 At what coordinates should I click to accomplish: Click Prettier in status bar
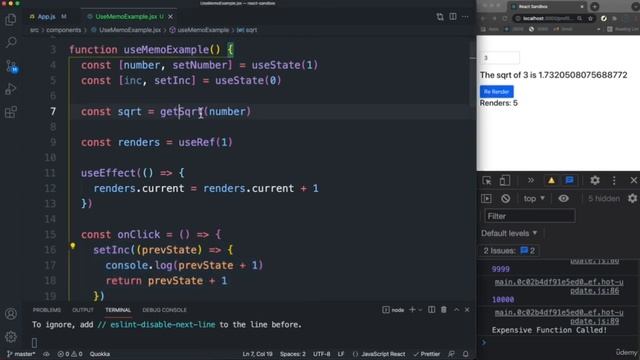427,354
